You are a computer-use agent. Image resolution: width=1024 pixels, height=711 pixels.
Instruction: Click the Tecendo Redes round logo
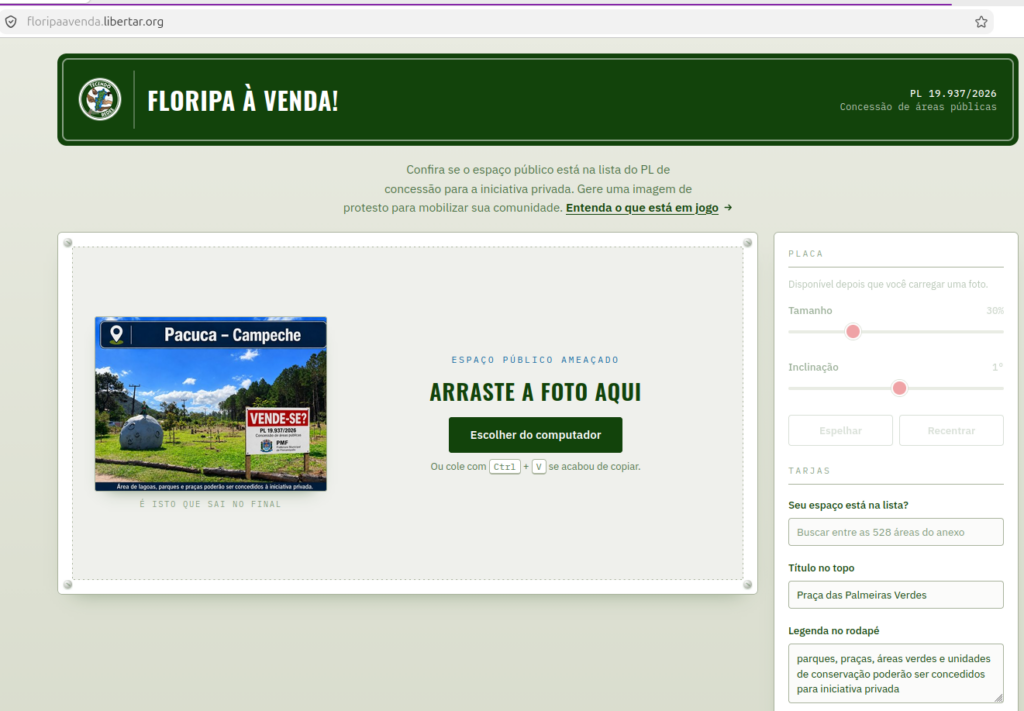100,99
